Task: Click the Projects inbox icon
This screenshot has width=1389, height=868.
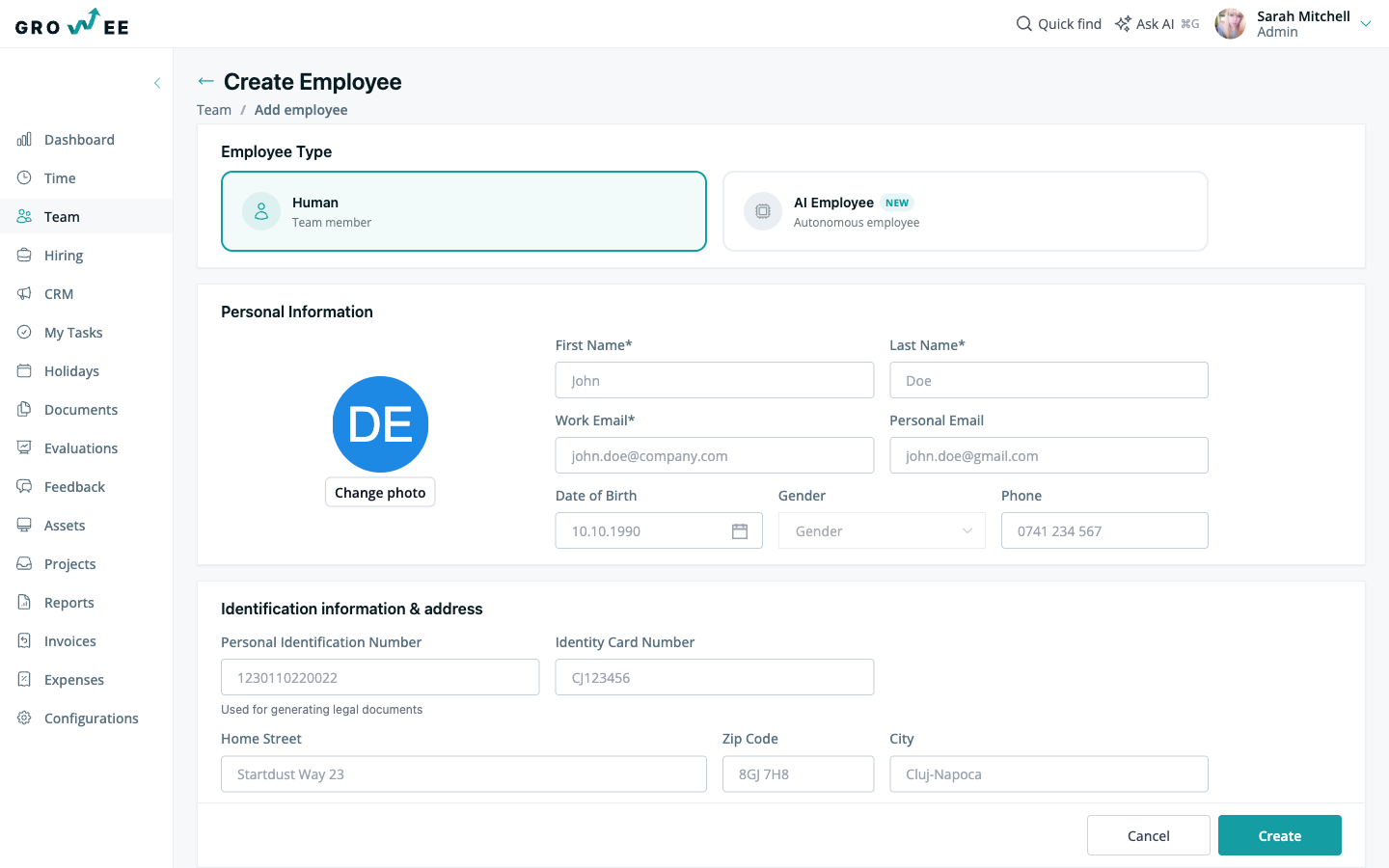Action: tap(24, 564)
